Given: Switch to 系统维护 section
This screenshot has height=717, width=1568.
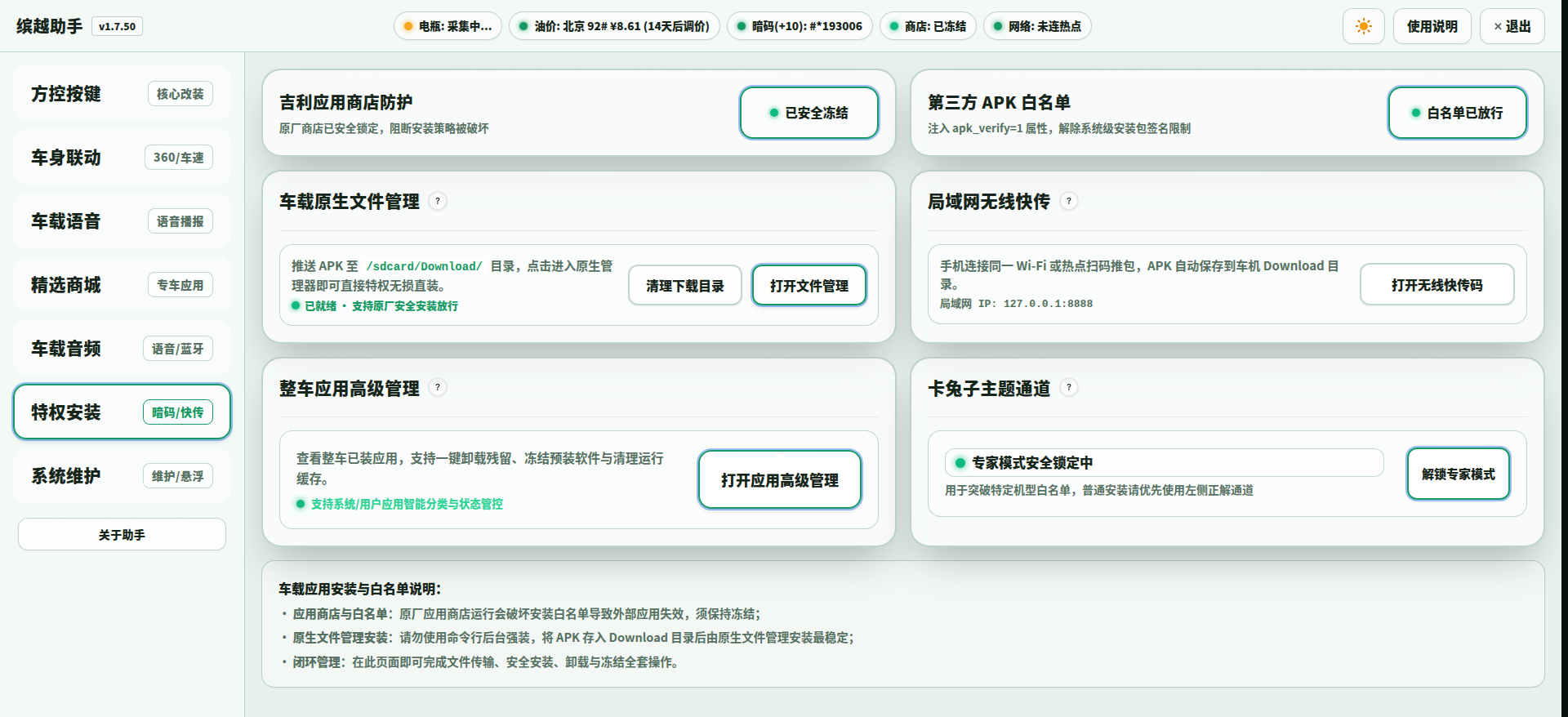Looking at the screenshot, I should (122, 476).
